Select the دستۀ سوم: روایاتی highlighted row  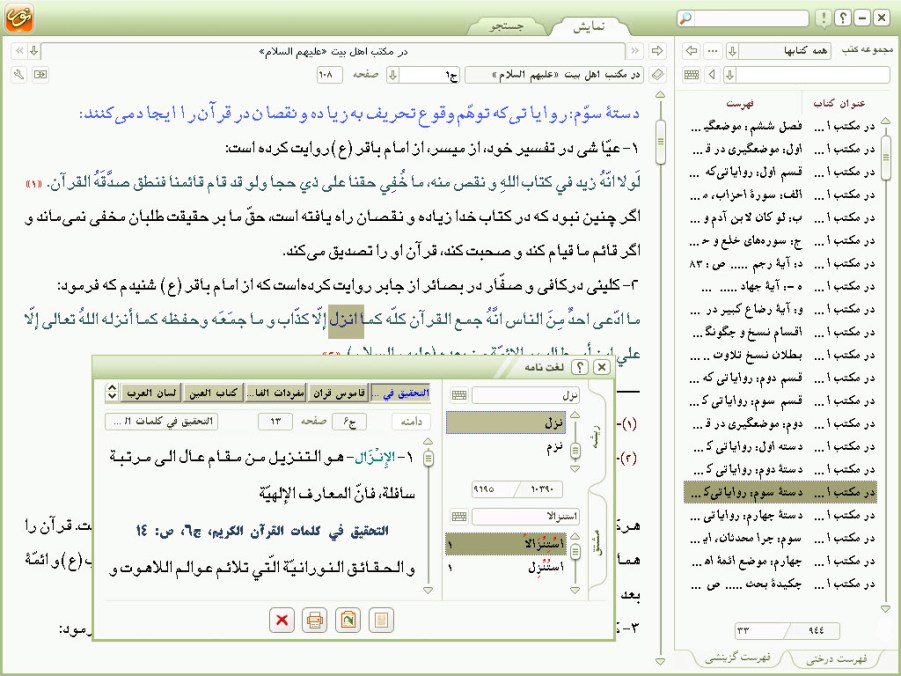pos(780,492)
